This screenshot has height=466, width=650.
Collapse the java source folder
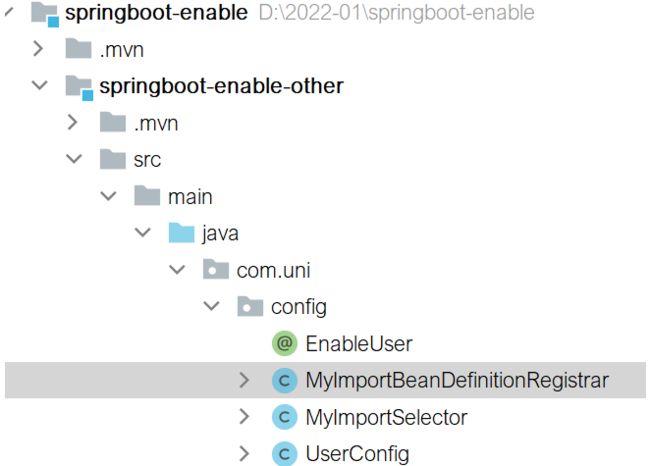coord(143,232)
